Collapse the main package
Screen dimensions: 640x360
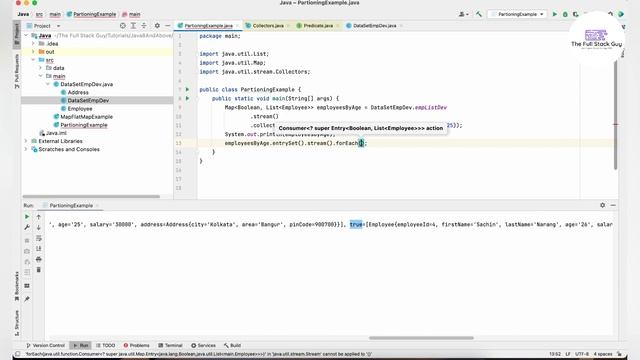click(41, 76)
